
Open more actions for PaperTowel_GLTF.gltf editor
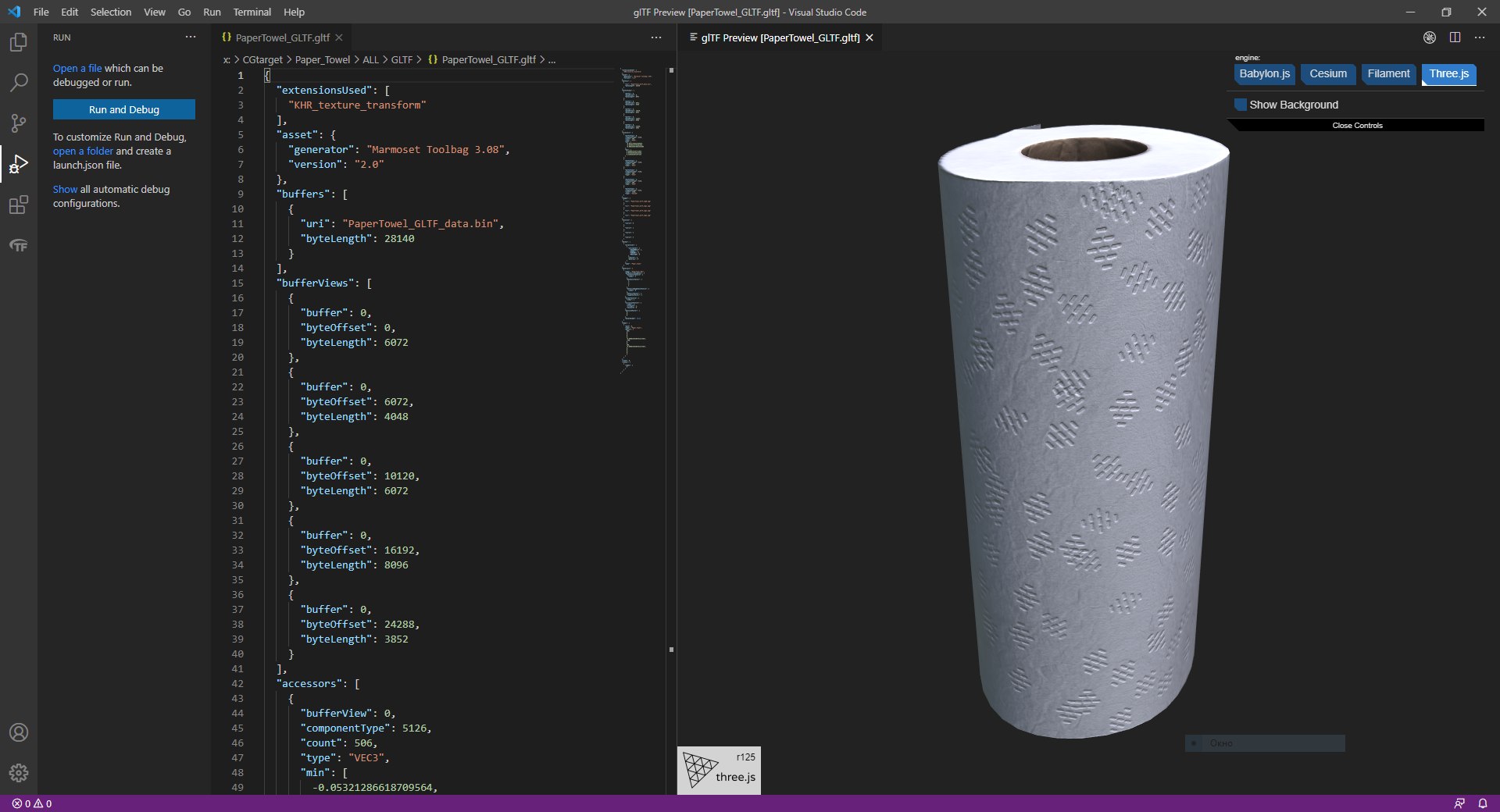tap(656, 37)
